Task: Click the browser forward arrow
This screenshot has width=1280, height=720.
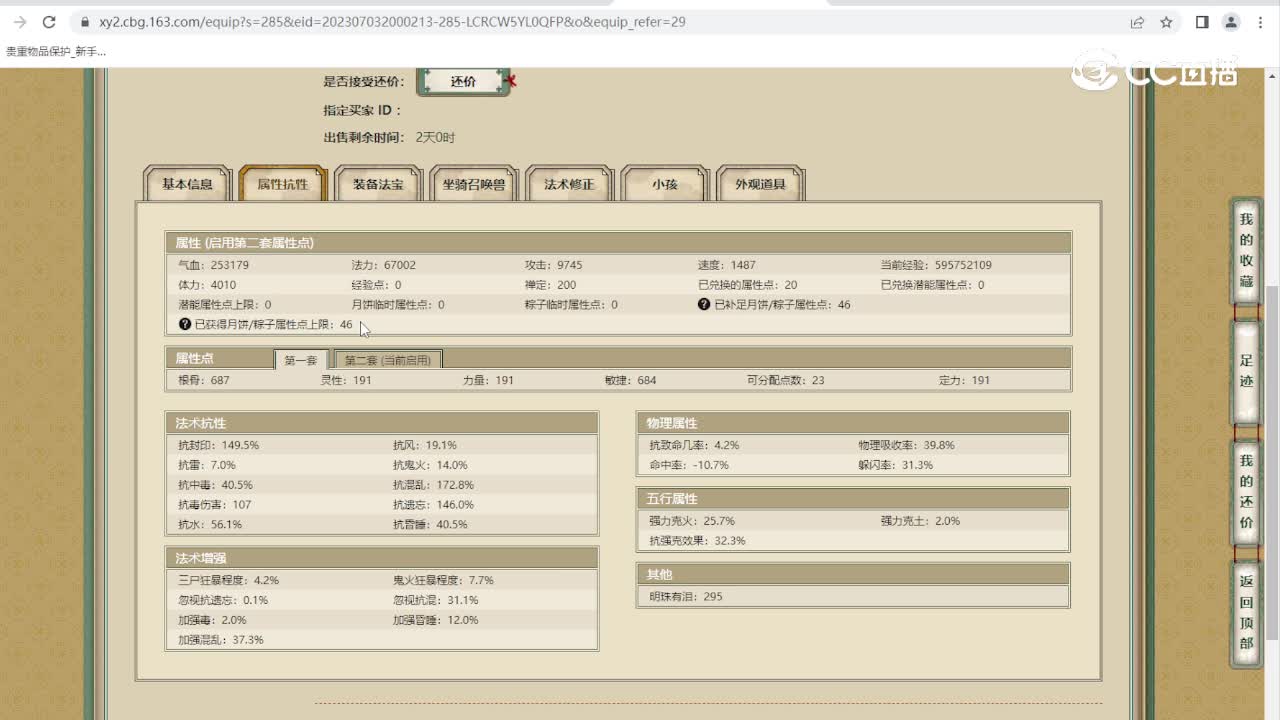Action: (x=19, y=22)
